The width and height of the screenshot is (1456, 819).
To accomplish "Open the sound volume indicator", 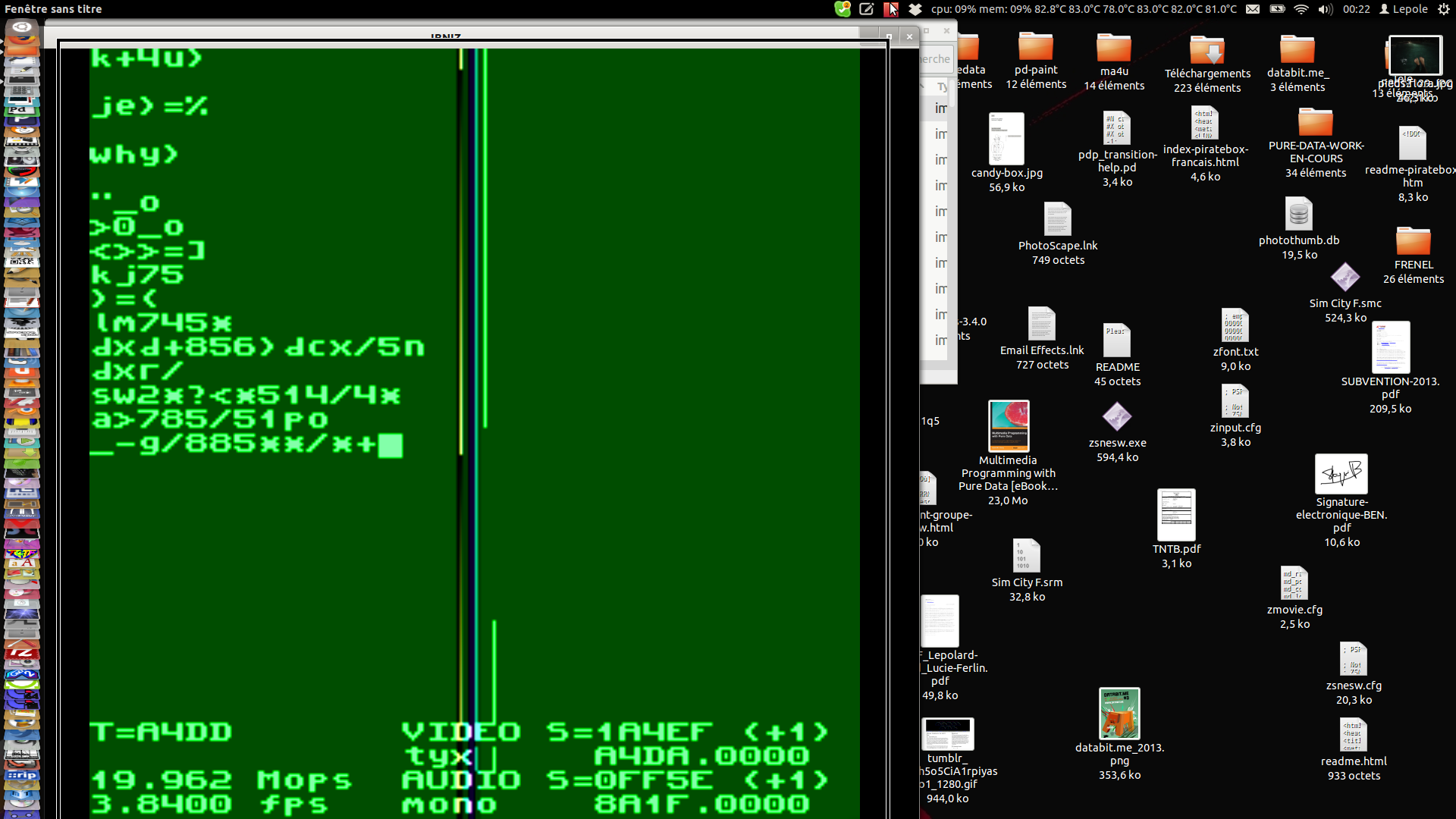I will click(1325, 9).
